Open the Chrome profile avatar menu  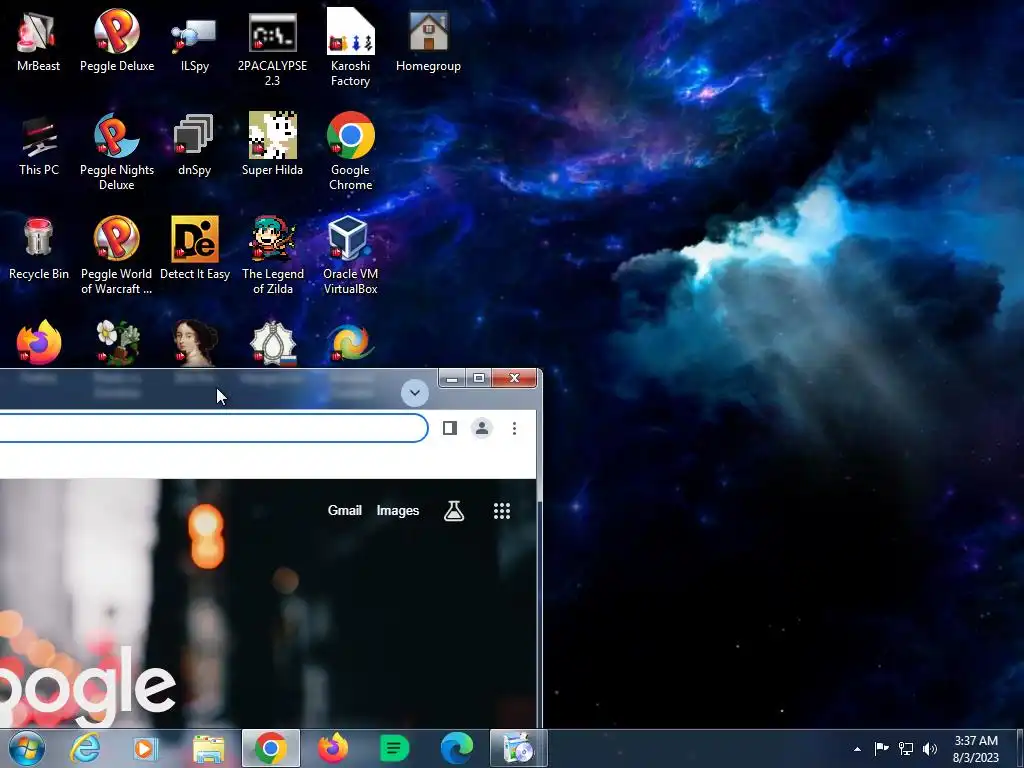482,428
